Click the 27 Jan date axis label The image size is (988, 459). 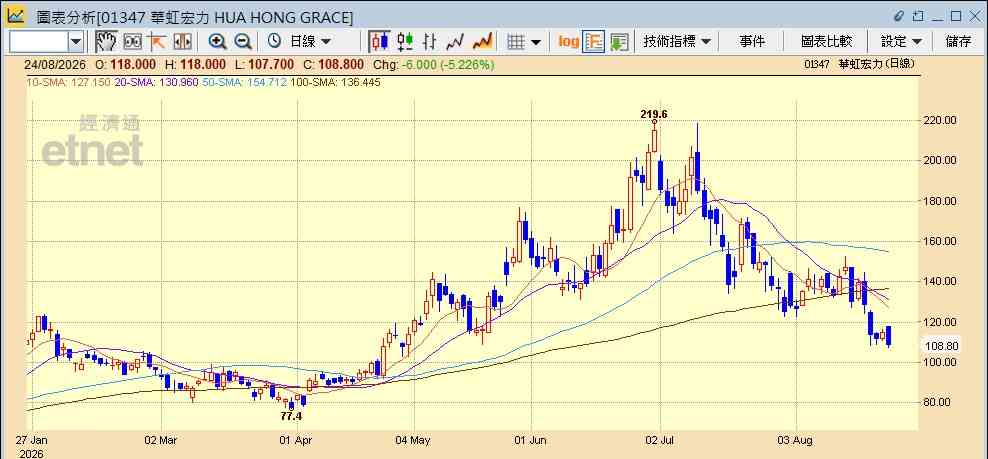[30, 439]
